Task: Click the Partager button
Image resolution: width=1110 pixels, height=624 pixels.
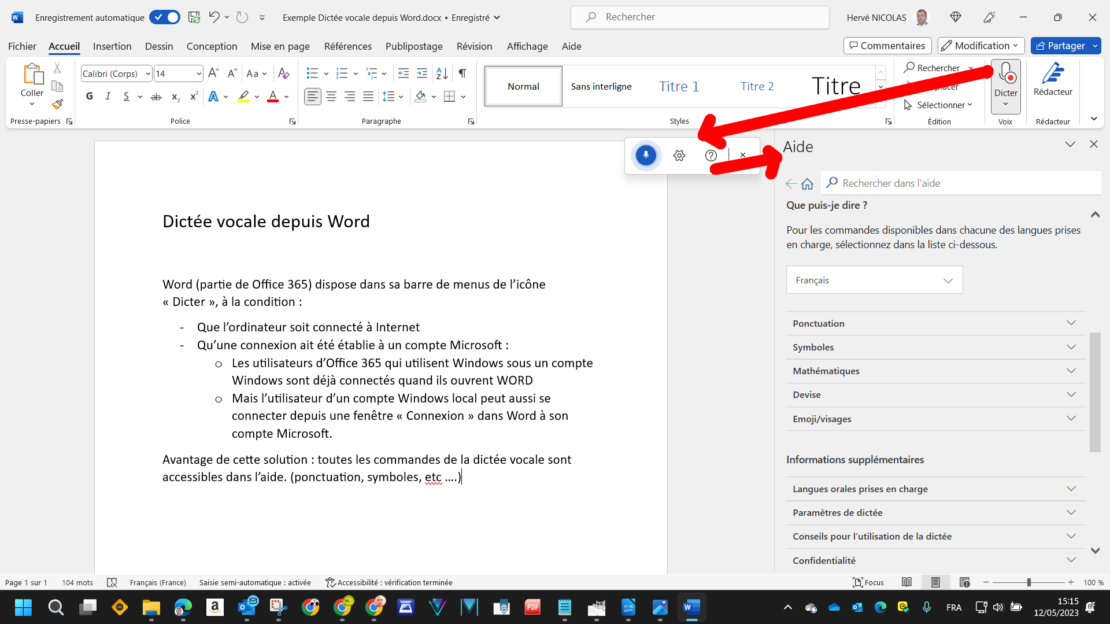Action: point(1060,45)
